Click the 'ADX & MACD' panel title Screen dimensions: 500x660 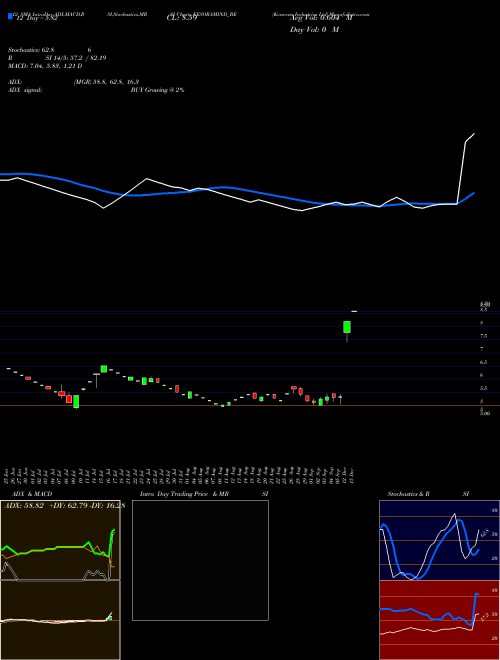click(32, 494)
